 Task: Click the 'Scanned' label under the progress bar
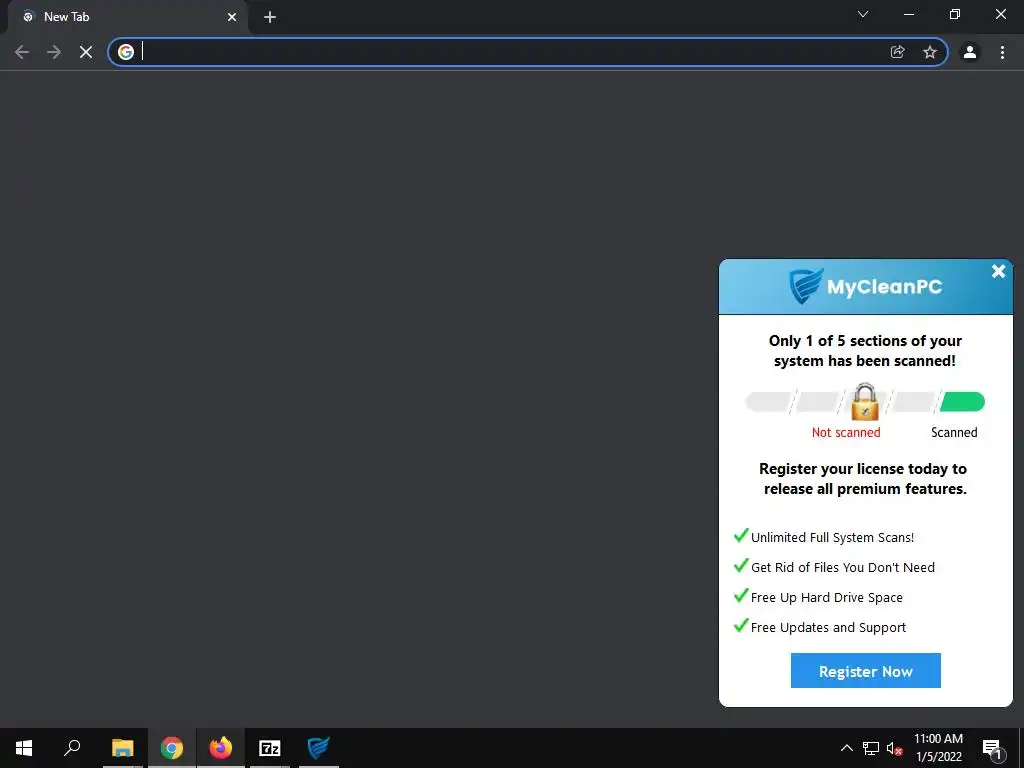tap(954, 432)
